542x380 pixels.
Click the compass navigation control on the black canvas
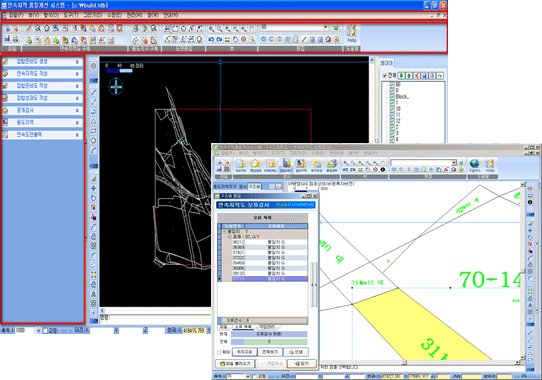pos(116,86)
